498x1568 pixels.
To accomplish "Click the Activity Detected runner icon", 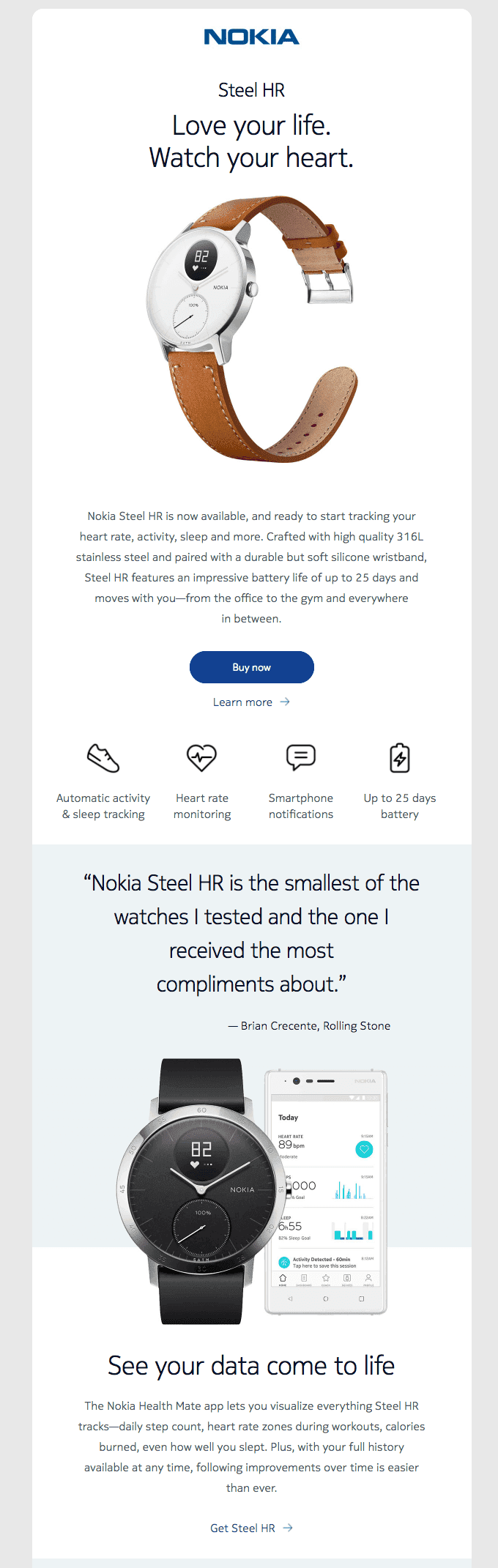I will pyautogui.click(x=283, y=1262).
